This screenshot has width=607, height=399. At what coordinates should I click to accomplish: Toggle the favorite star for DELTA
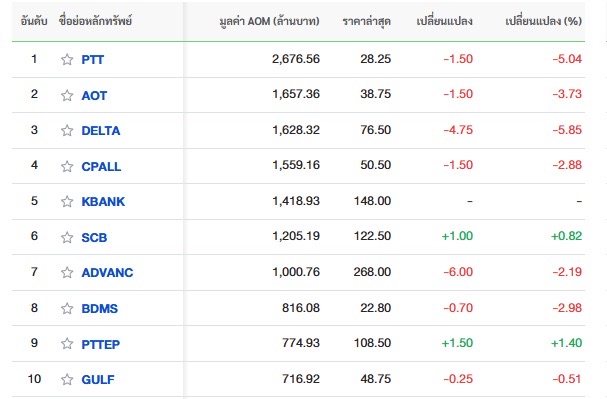tap(67, 130)
